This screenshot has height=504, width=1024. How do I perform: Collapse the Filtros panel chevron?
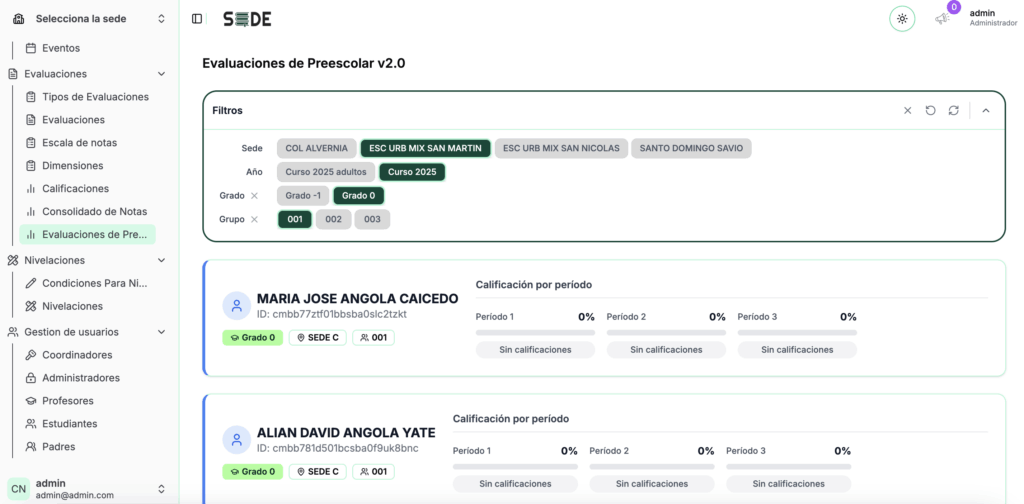pyautogui.click(x=986, y=111)
